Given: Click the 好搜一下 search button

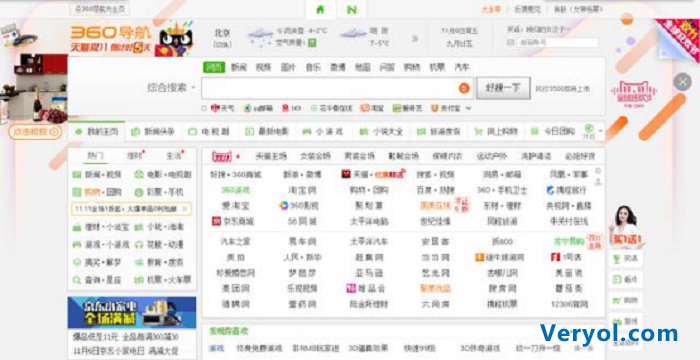Looking at the screenshot, I should [x=503, y=88].
